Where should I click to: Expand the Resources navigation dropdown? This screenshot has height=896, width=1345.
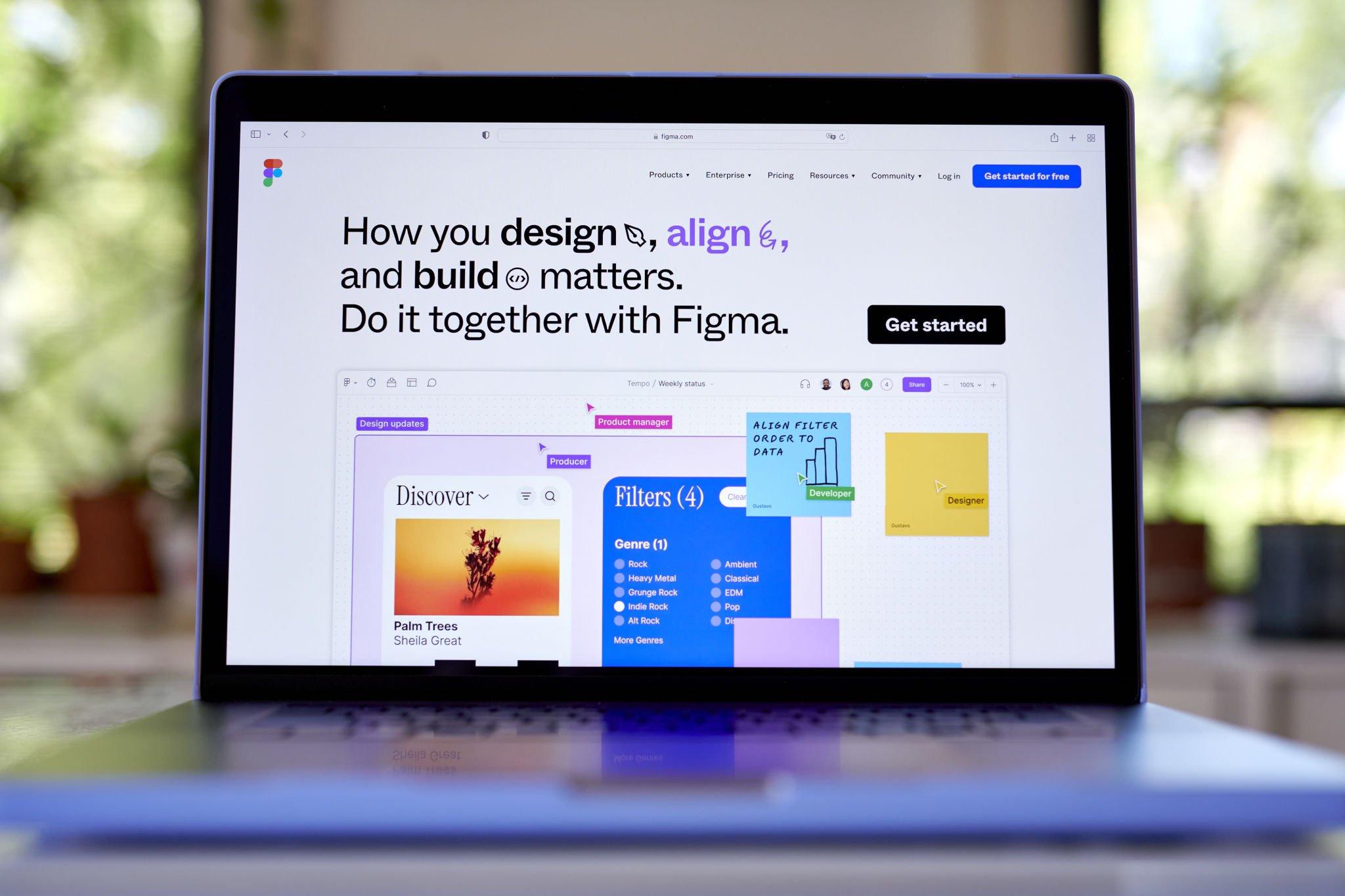point(832,175)
